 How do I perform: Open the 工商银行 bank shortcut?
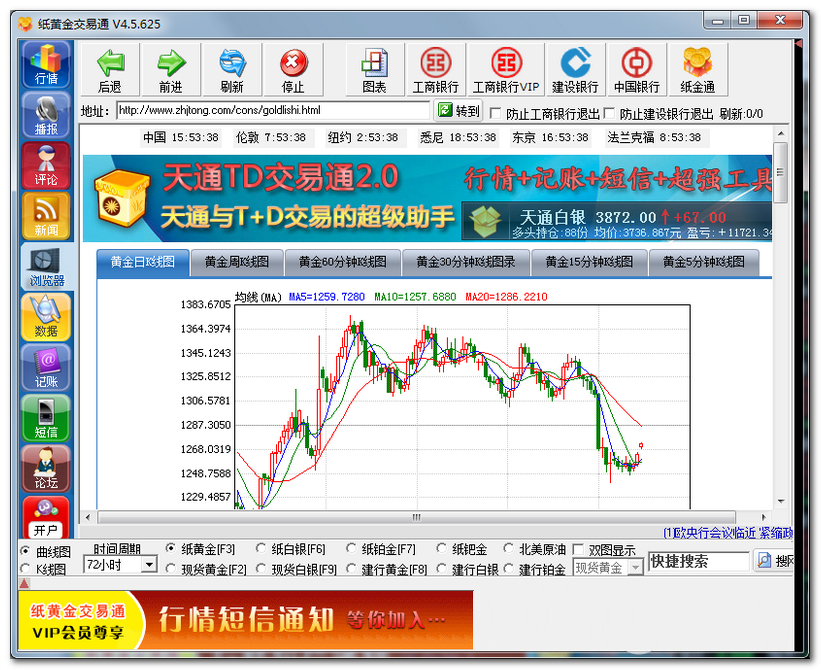tap(436, 70)
